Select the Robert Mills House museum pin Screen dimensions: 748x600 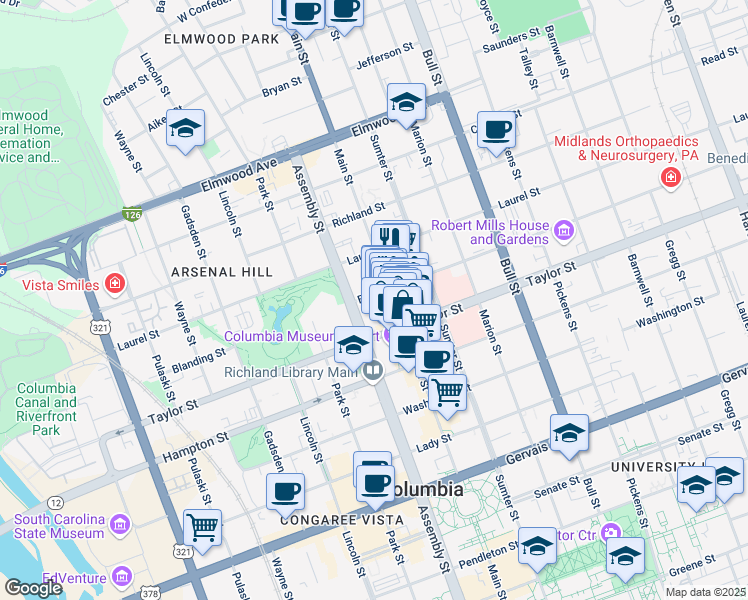[564, 232]
